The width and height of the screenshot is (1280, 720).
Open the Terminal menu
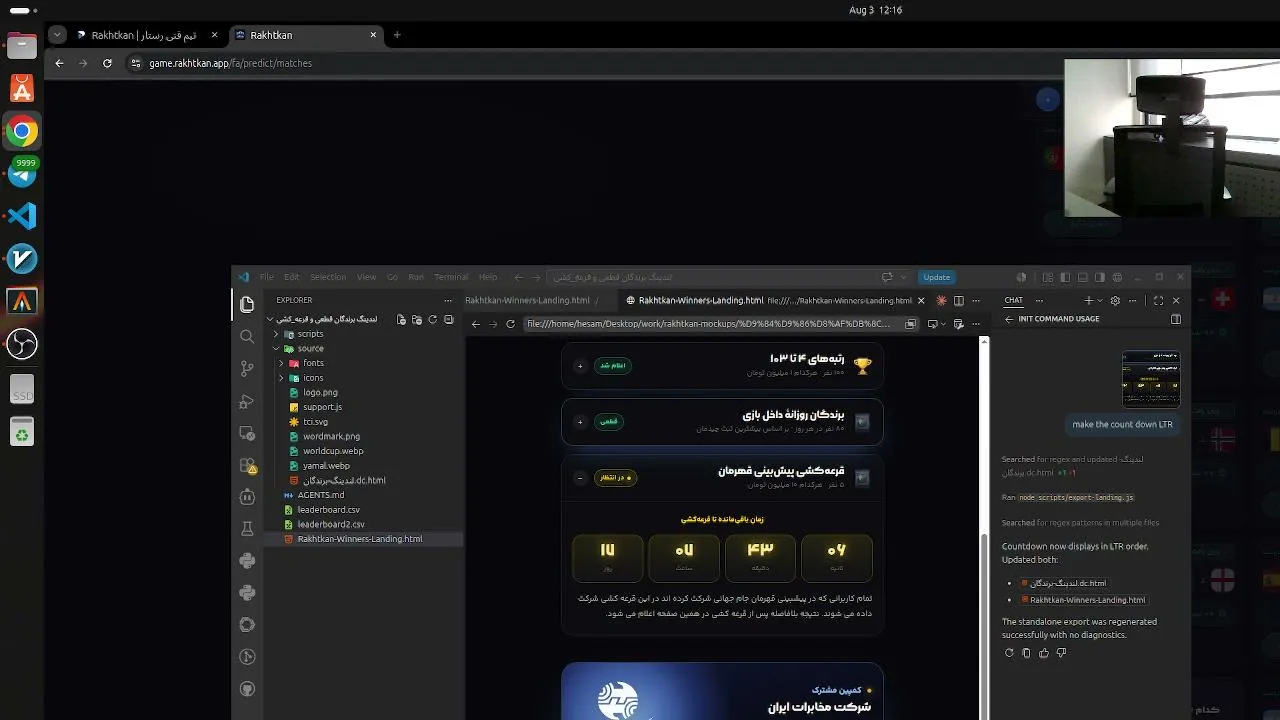[451, 277]
